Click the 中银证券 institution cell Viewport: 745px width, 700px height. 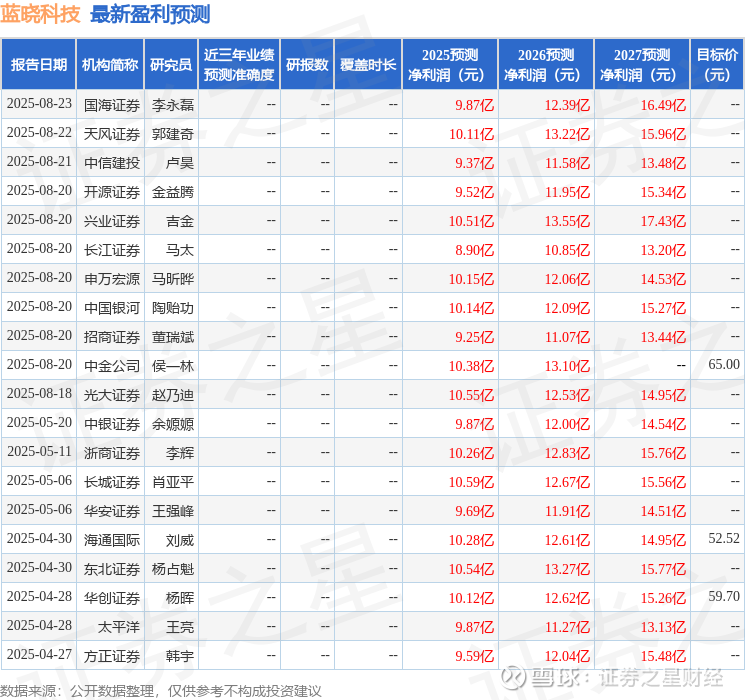point(112,424)
